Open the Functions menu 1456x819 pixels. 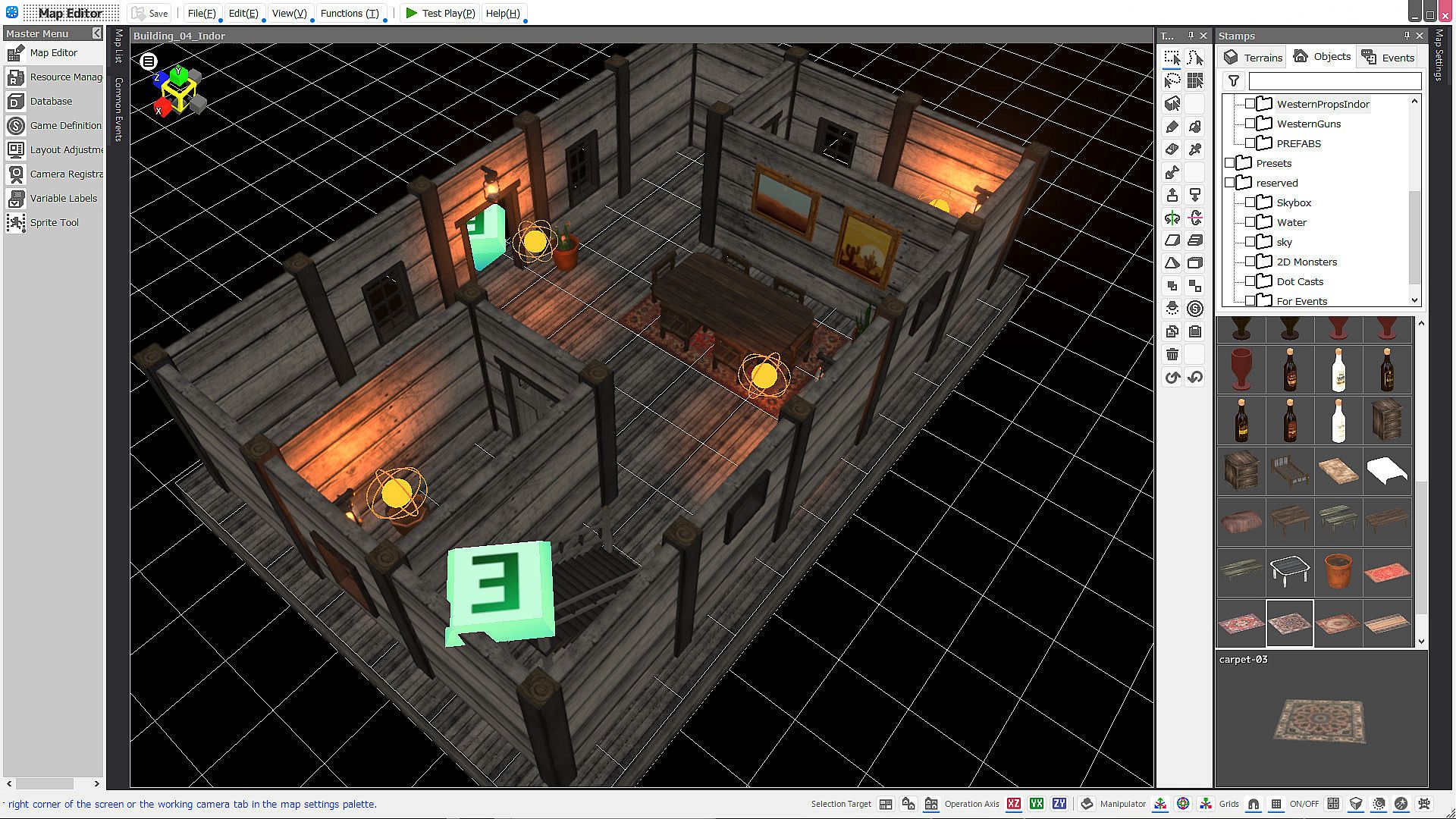(x=350, y=13)
